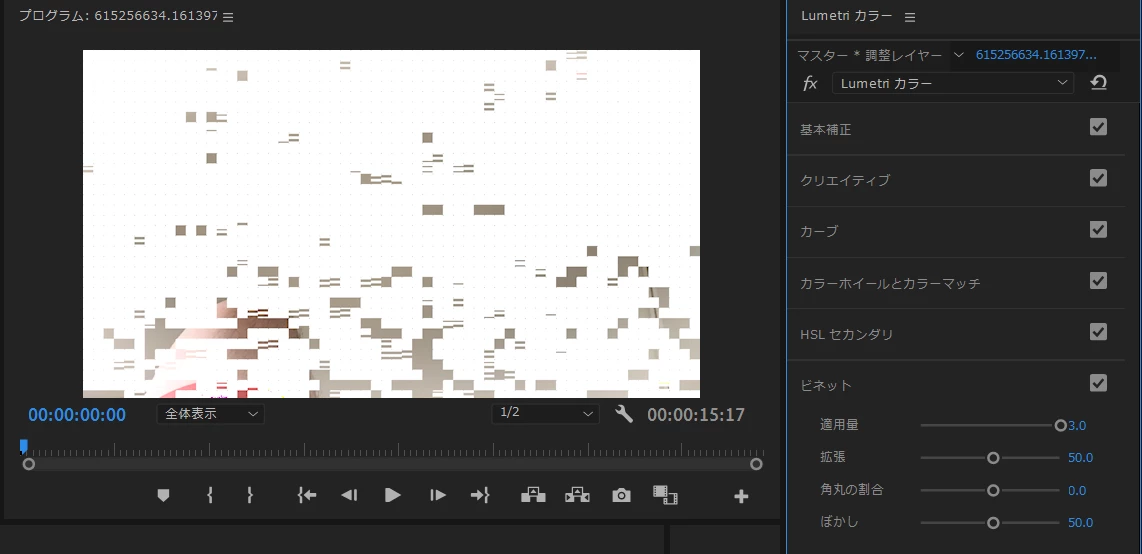
Task: Click the 拡張 value 50.0
Action: [1080, 458]
